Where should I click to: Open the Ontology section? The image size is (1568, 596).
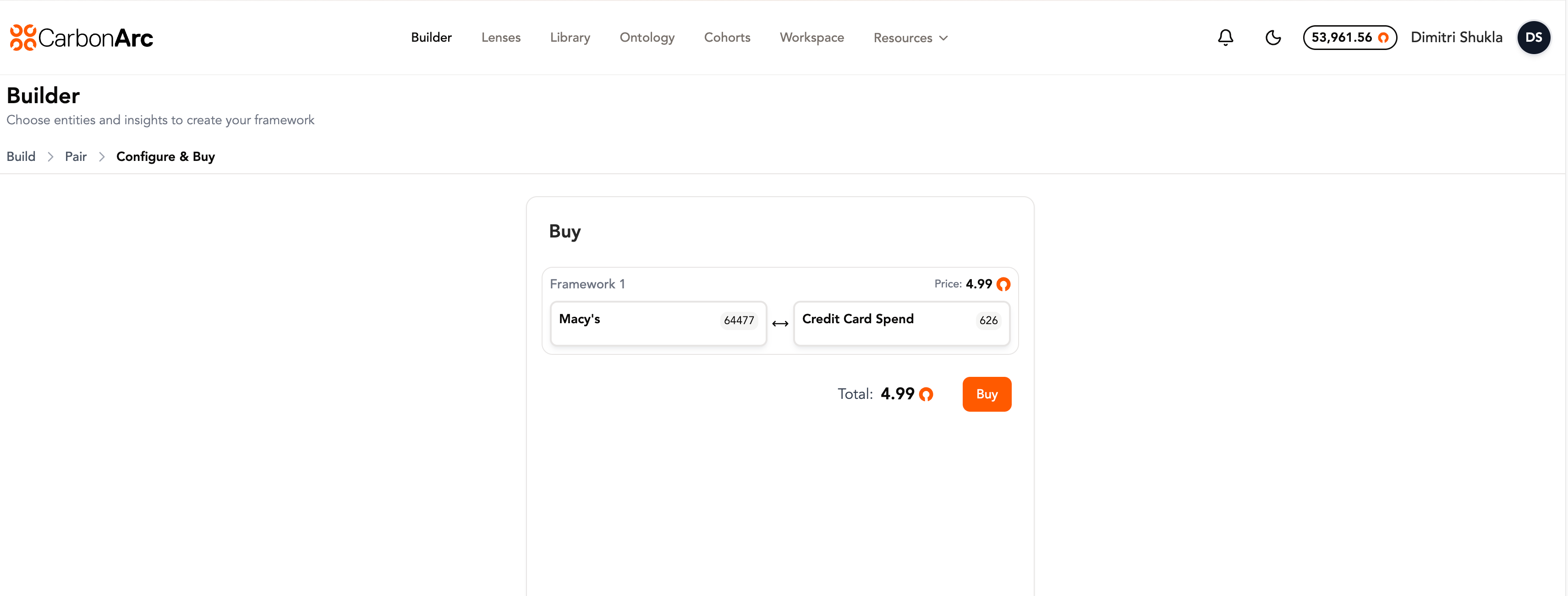pos(647,38)
